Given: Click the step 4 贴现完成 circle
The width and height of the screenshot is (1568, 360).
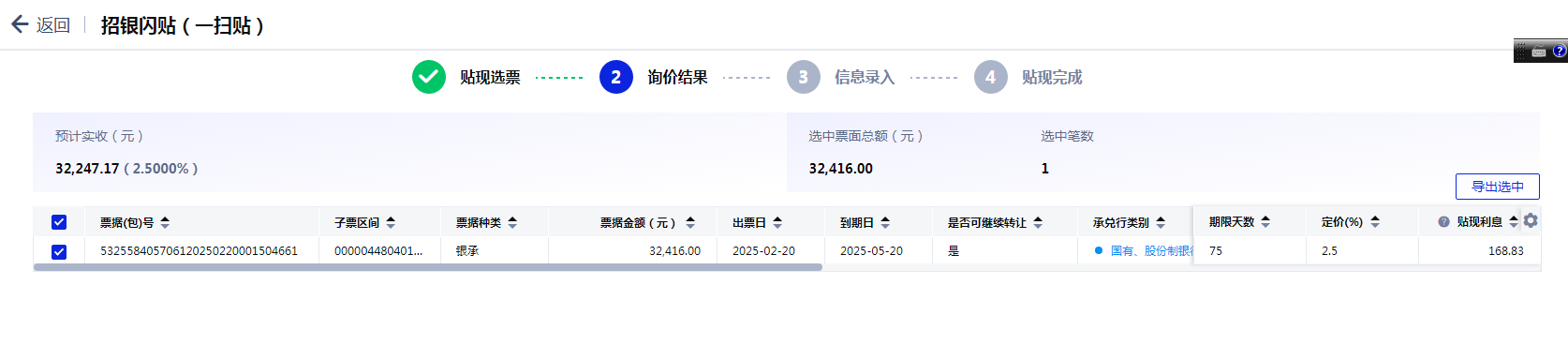Looking at the screenshot, I should coord(991,77).
